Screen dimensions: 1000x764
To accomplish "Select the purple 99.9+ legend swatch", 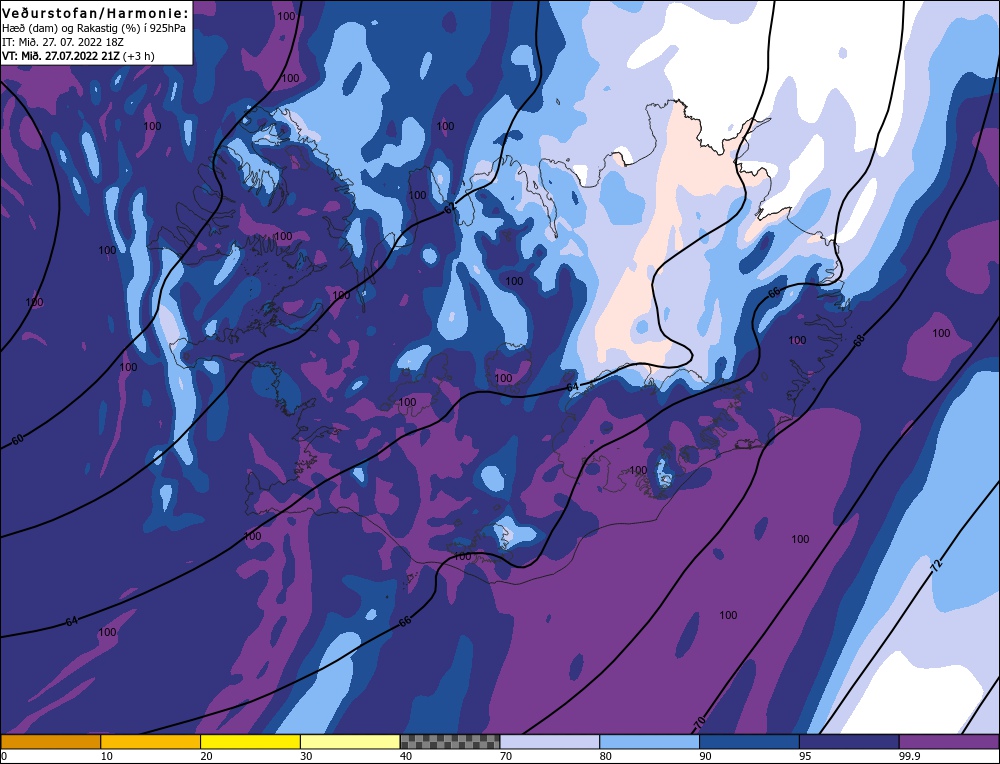I will [x=949, y=742].
